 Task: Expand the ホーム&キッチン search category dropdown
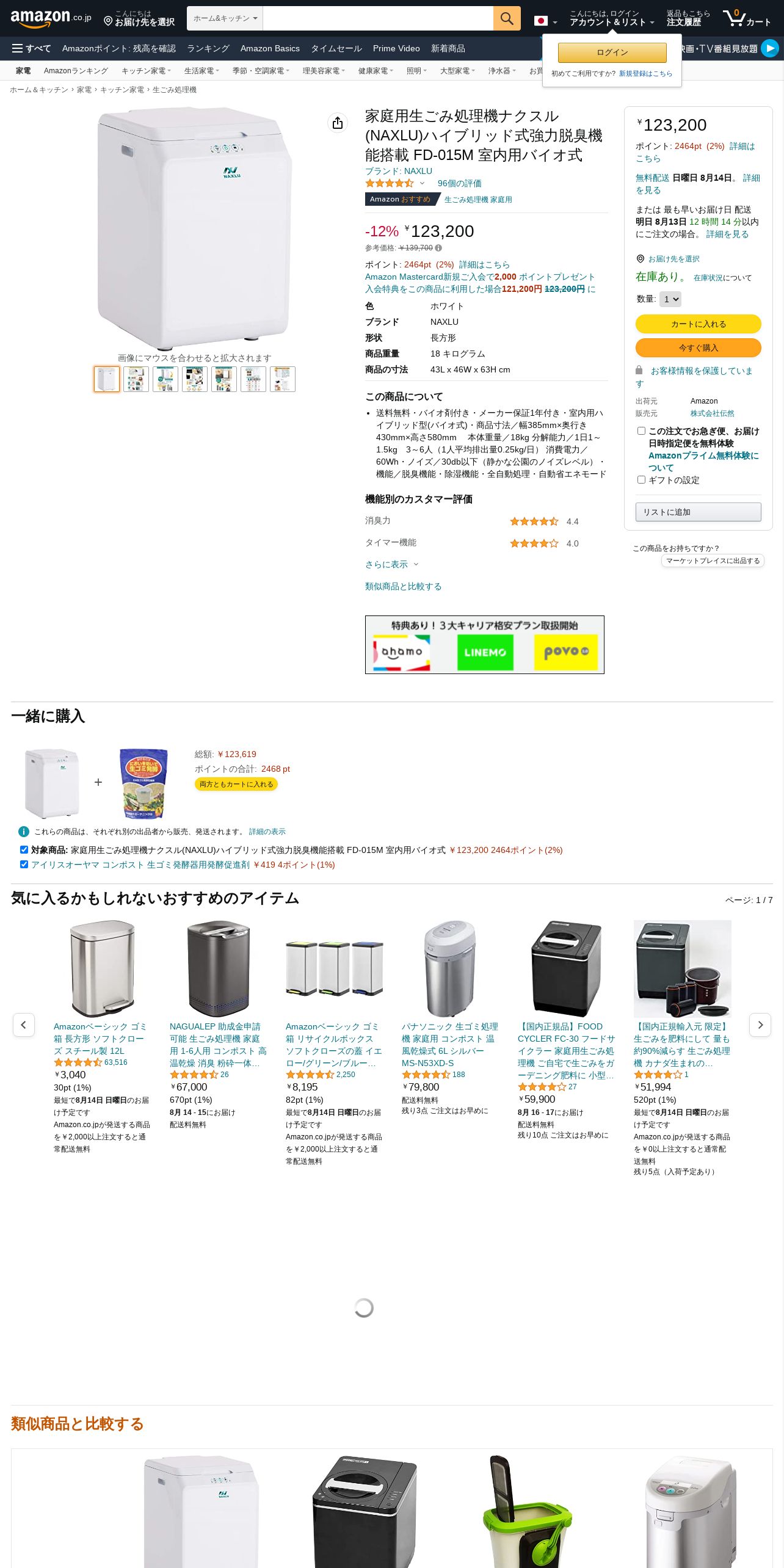click(x=225, y=18)
